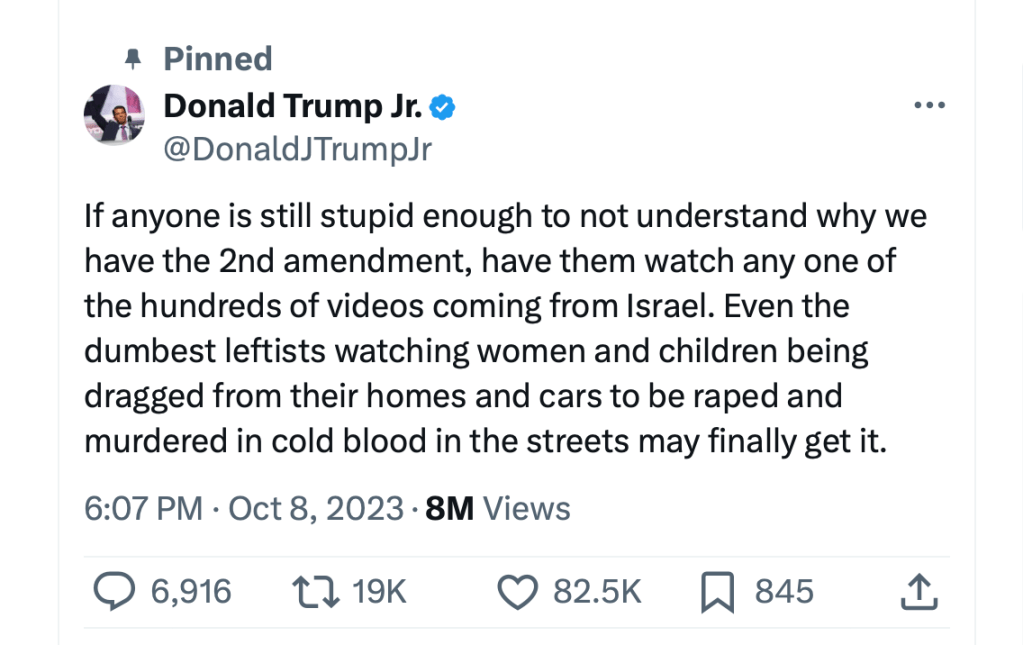
Task: Click the Pinned label text
Action: tap(218, 59)
